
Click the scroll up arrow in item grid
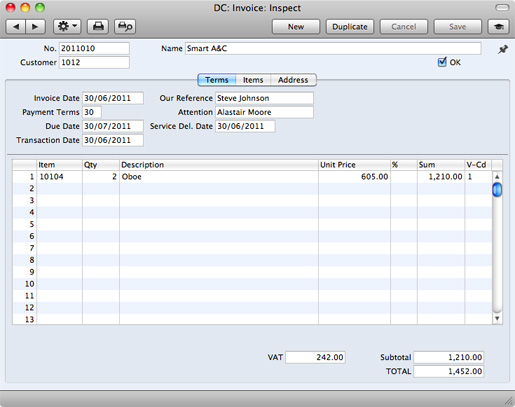tap(497, 177)
